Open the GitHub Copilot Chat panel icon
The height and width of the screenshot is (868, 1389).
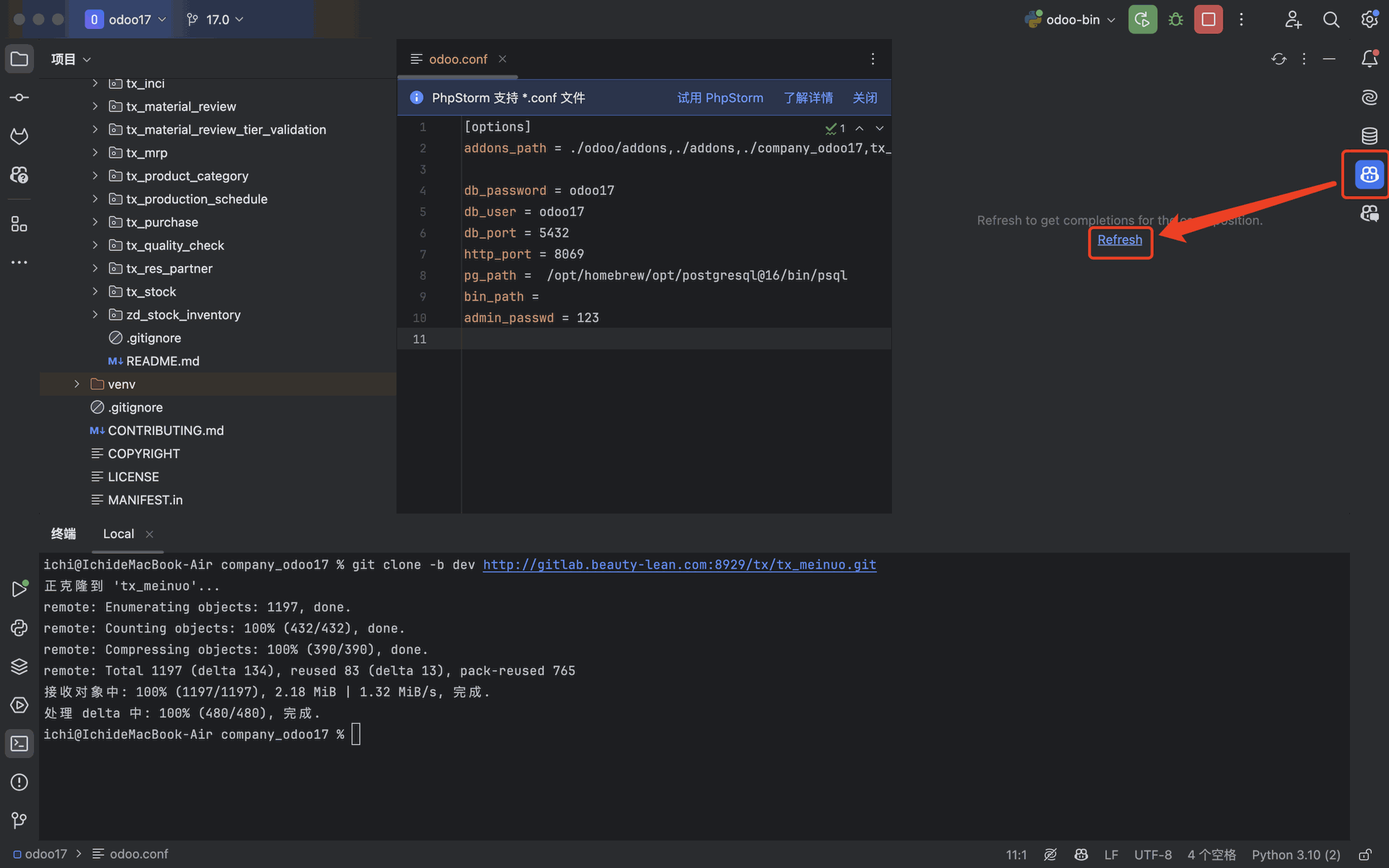click(x=1369, y=213)
